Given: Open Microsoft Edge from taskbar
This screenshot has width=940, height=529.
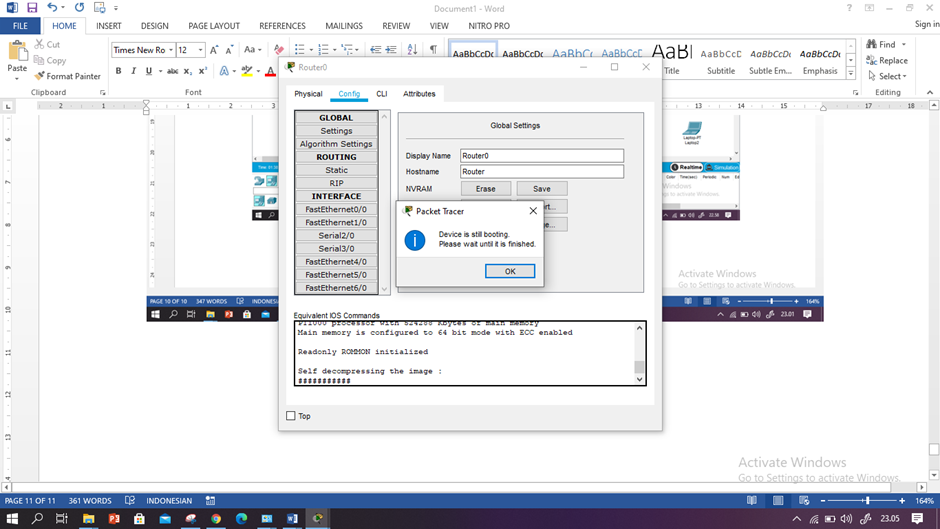Looking at the screenshot, I should pos(242,518).
